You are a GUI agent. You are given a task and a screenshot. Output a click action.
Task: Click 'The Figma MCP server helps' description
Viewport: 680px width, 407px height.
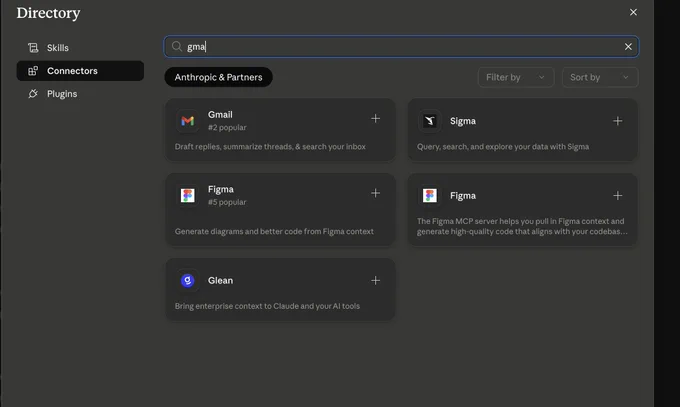pos(522,226)
